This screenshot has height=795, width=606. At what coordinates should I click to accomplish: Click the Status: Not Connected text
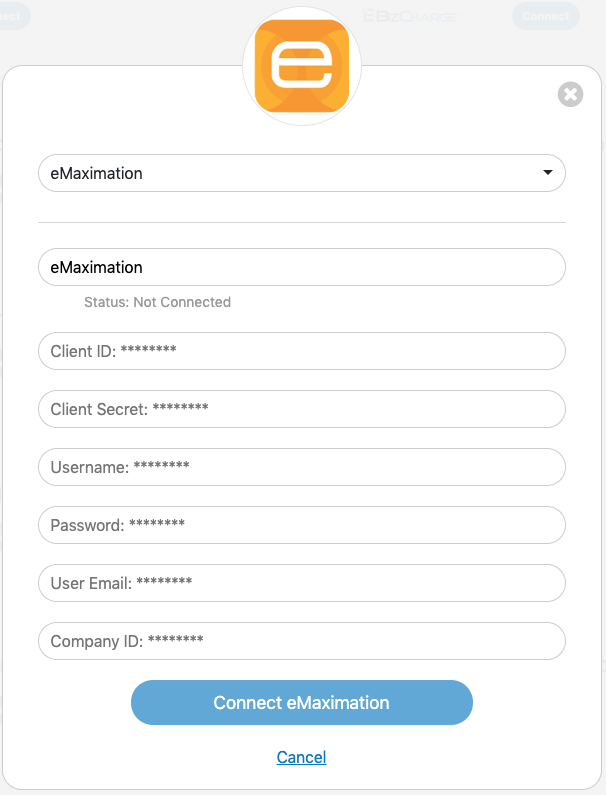point(157,302)
